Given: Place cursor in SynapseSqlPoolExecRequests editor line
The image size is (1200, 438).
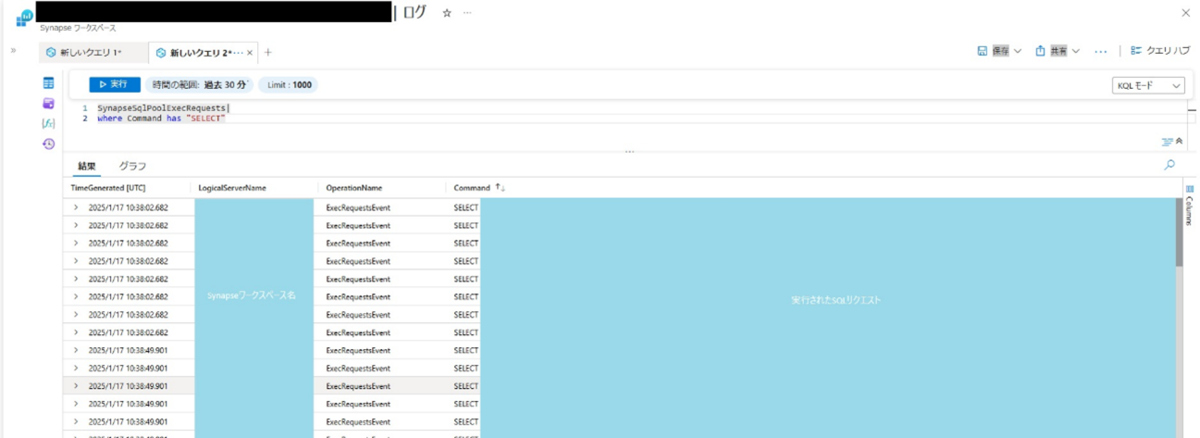Looking at the screenshot, I should coord(163,107).
